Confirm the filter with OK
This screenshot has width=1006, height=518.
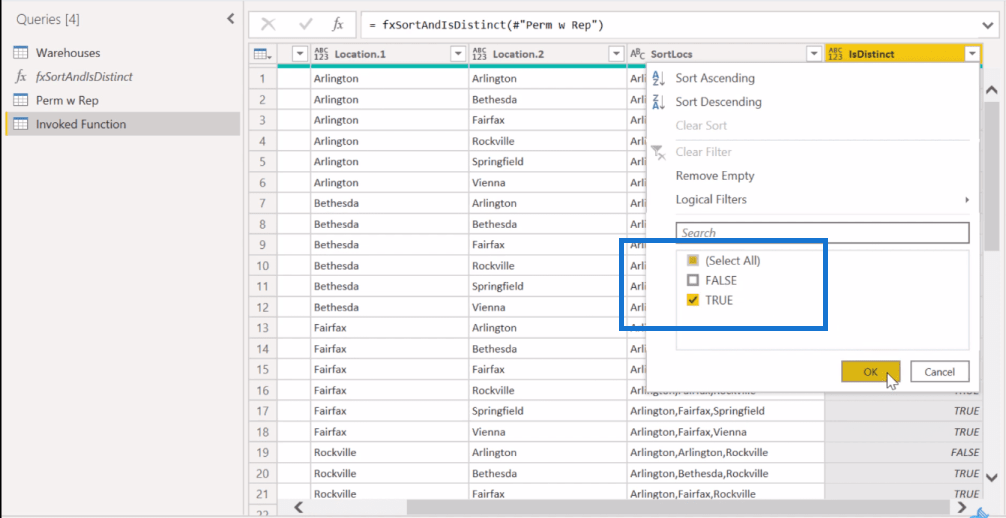(871, 372)
